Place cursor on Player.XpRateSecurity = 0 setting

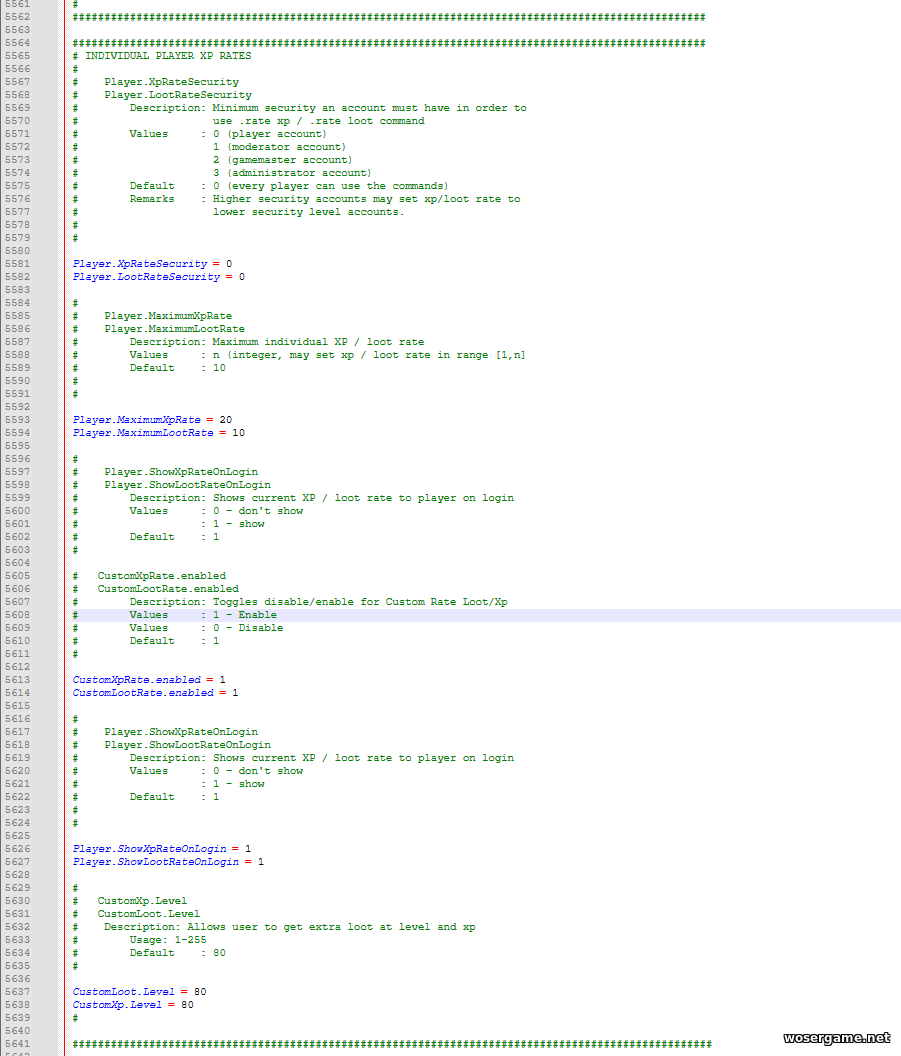151,264
